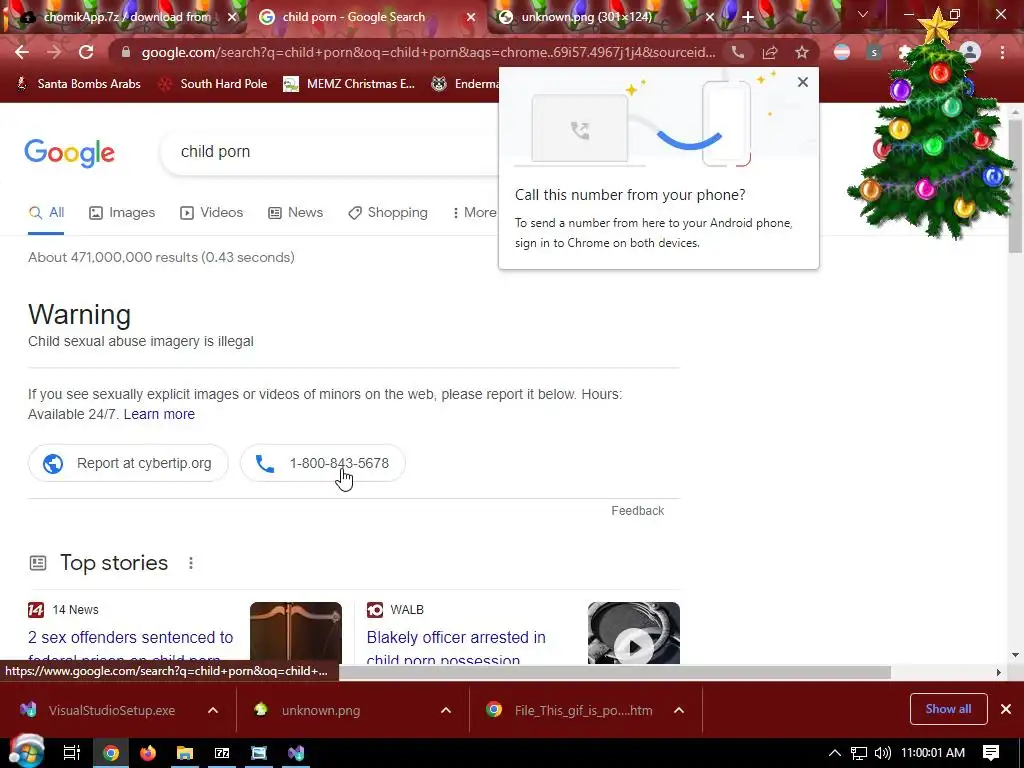Click the scroll-down arrow on vertical scrollbar
Viewport: 1024px width, 768px height.
pos(1015,655)
